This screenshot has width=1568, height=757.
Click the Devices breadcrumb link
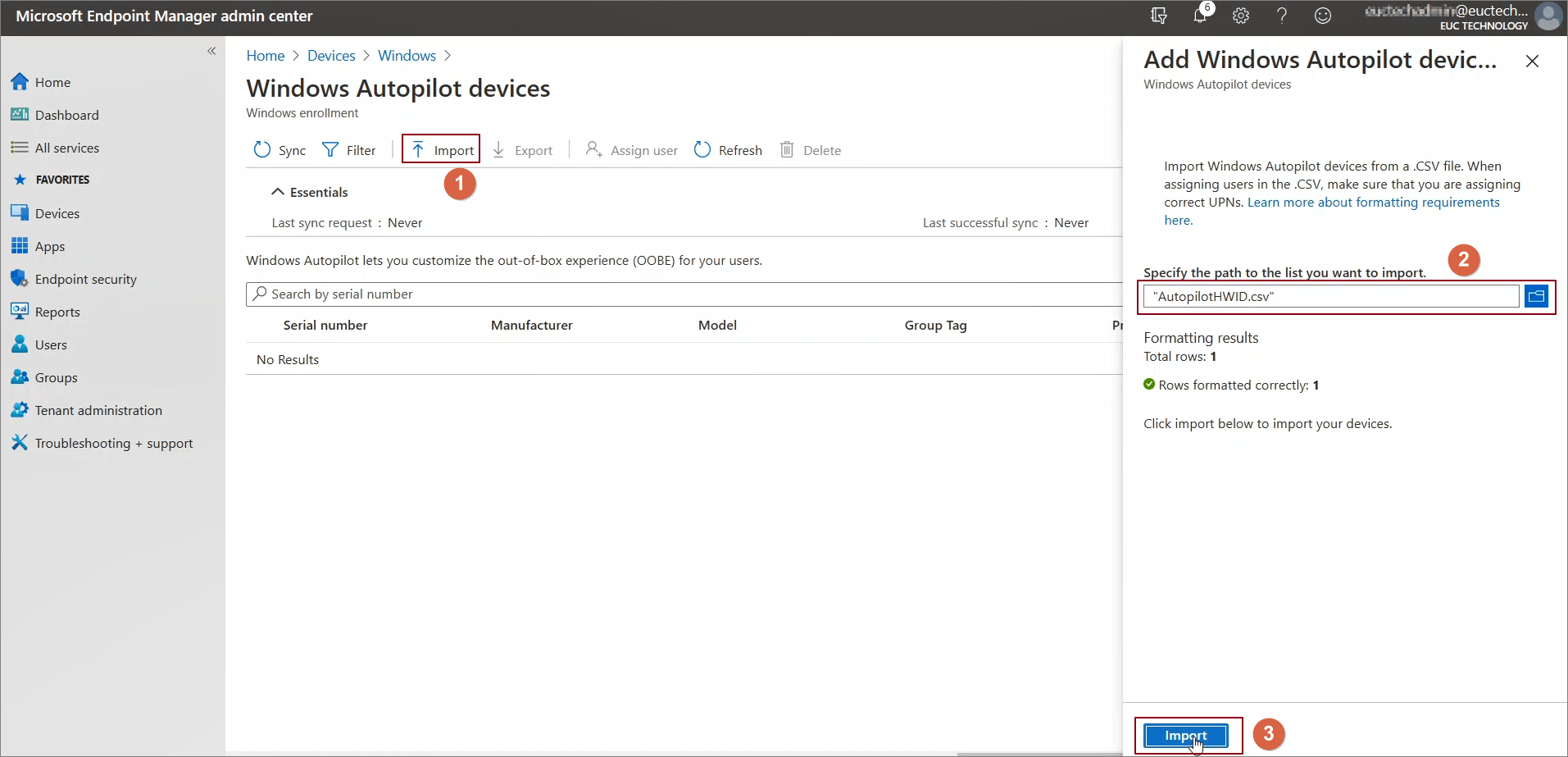(x=331, y=56)
